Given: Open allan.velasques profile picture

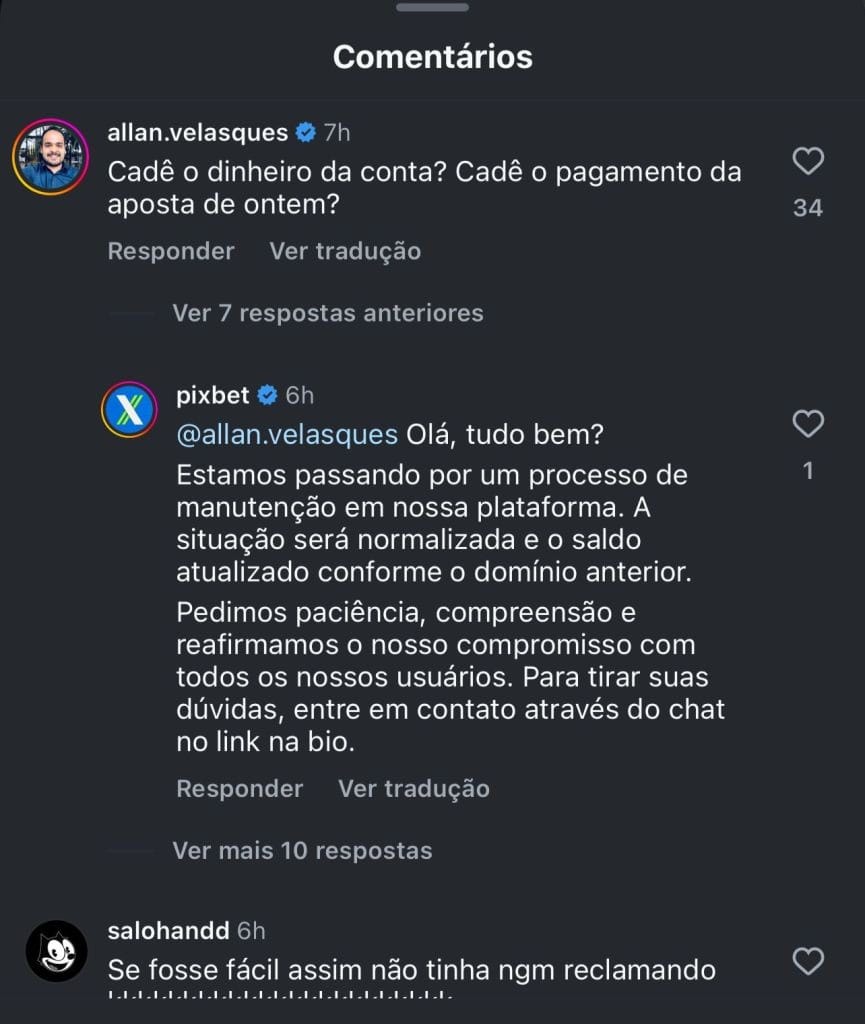Looking at the screenshot, I should tap(50, 156).
